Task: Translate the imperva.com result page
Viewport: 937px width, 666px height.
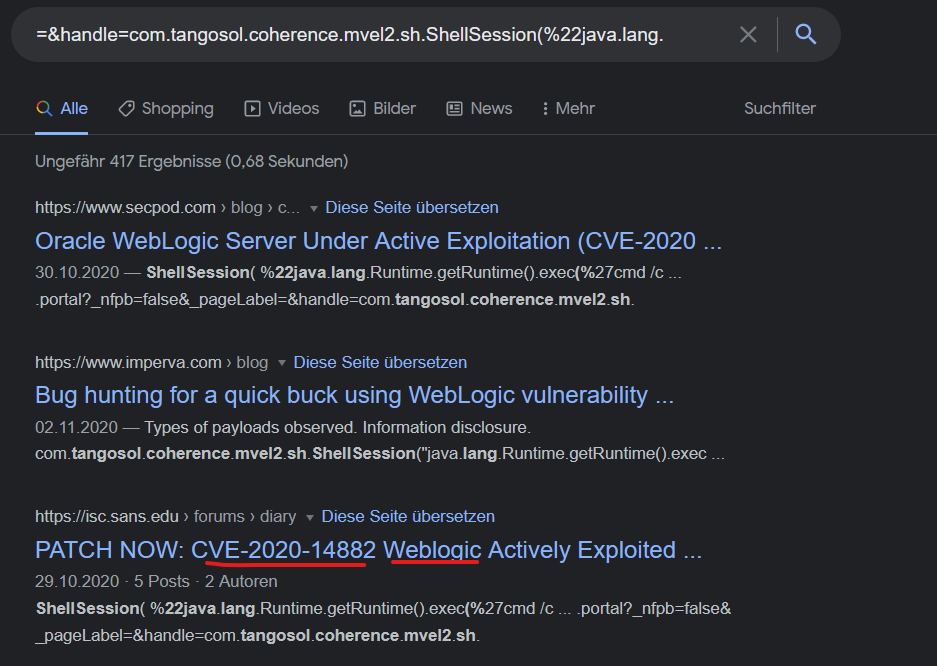Action: point(380,362)
